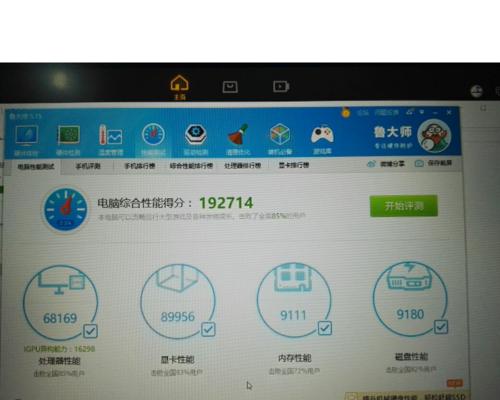Viewport: 500px width, 400px height.
Task: Switch to the 手机排行榜 tab
Action: pos(140,166)
